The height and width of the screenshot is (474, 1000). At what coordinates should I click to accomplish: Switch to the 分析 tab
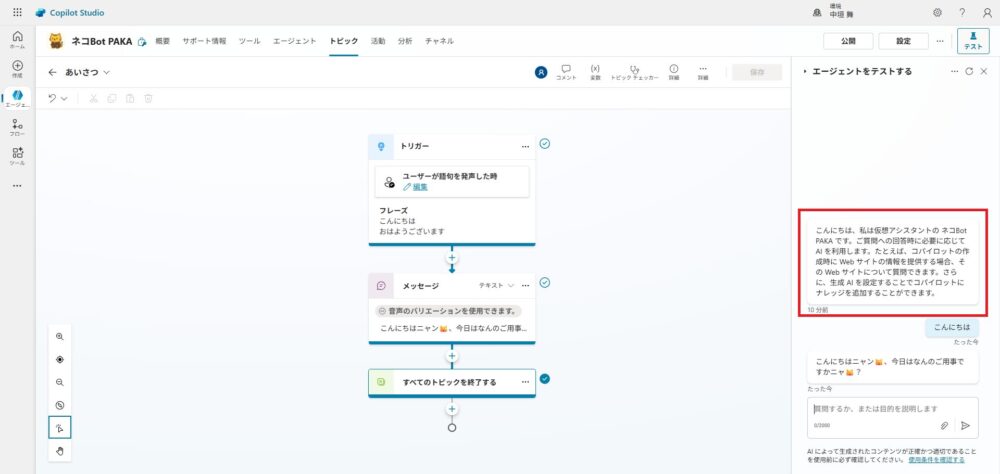405,41
